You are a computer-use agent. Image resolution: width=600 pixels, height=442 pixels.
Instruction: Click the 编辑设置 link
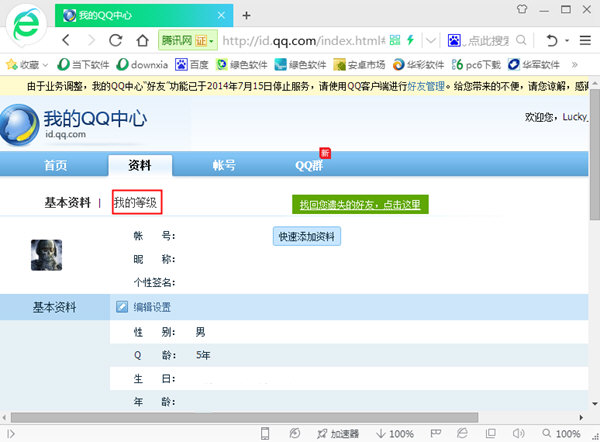152,307
